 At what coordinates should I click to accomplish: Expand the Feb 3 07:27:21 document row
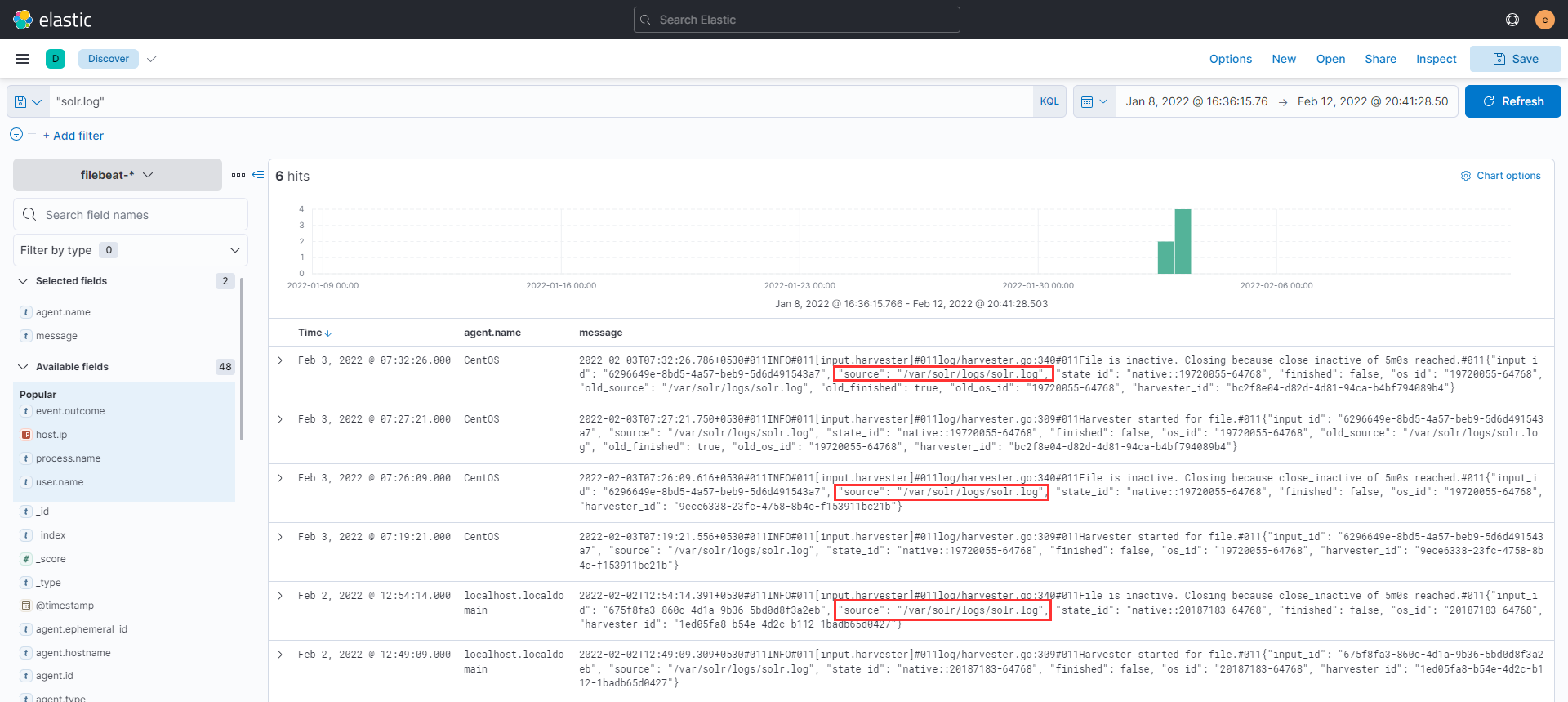[280, 419]
